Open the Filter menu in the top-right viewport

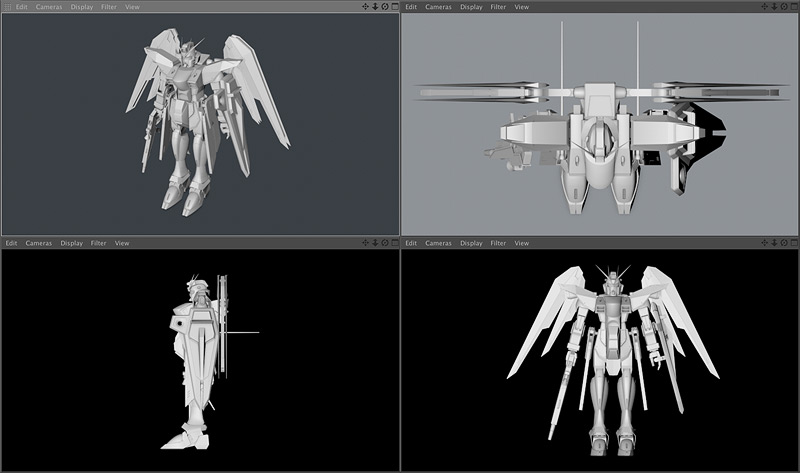pos(498,7)
